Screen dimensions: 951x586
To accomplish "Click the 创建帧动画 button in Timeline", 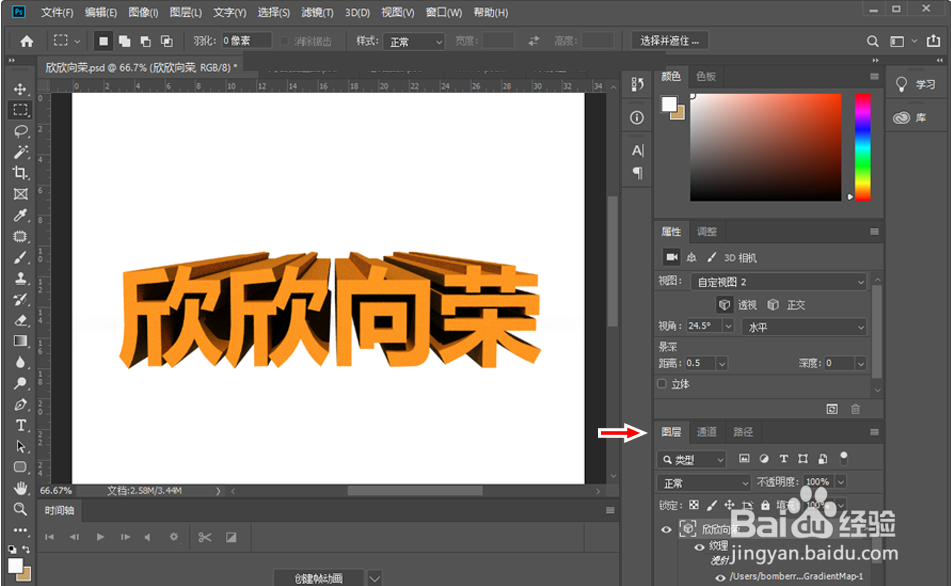I will point(318,577).
